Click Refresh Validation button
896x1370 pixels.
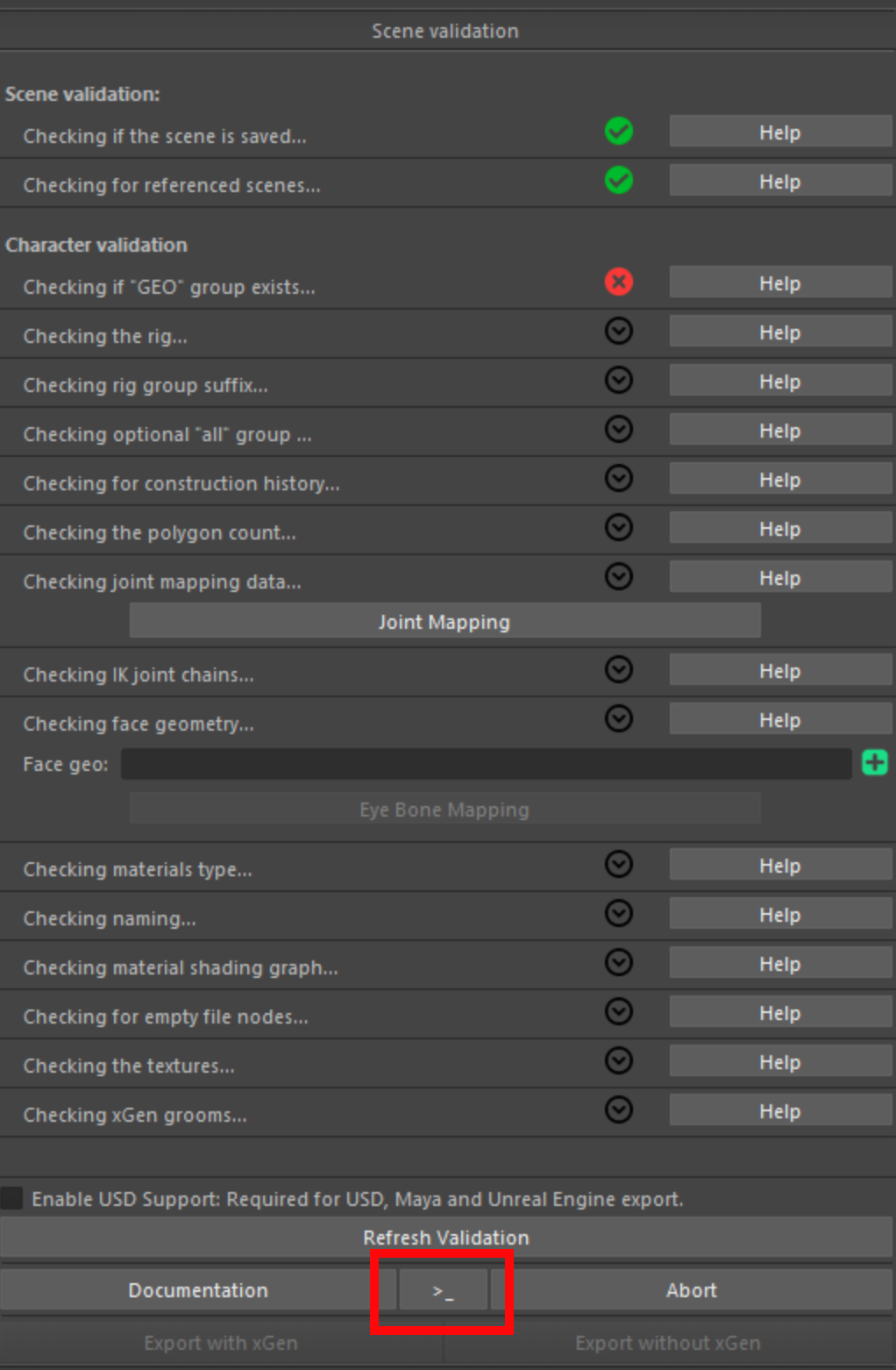pos(446,1238)
